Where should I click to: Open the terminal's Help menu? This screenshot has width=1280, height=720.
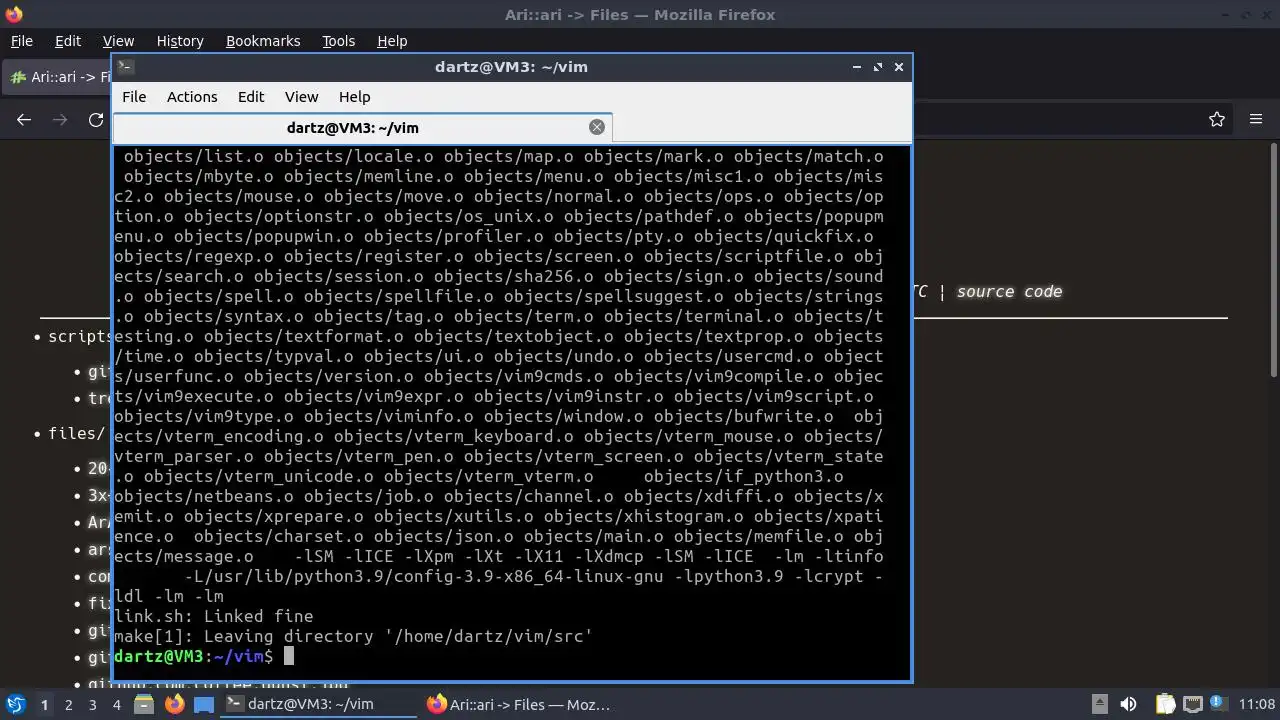click(355, 97)
